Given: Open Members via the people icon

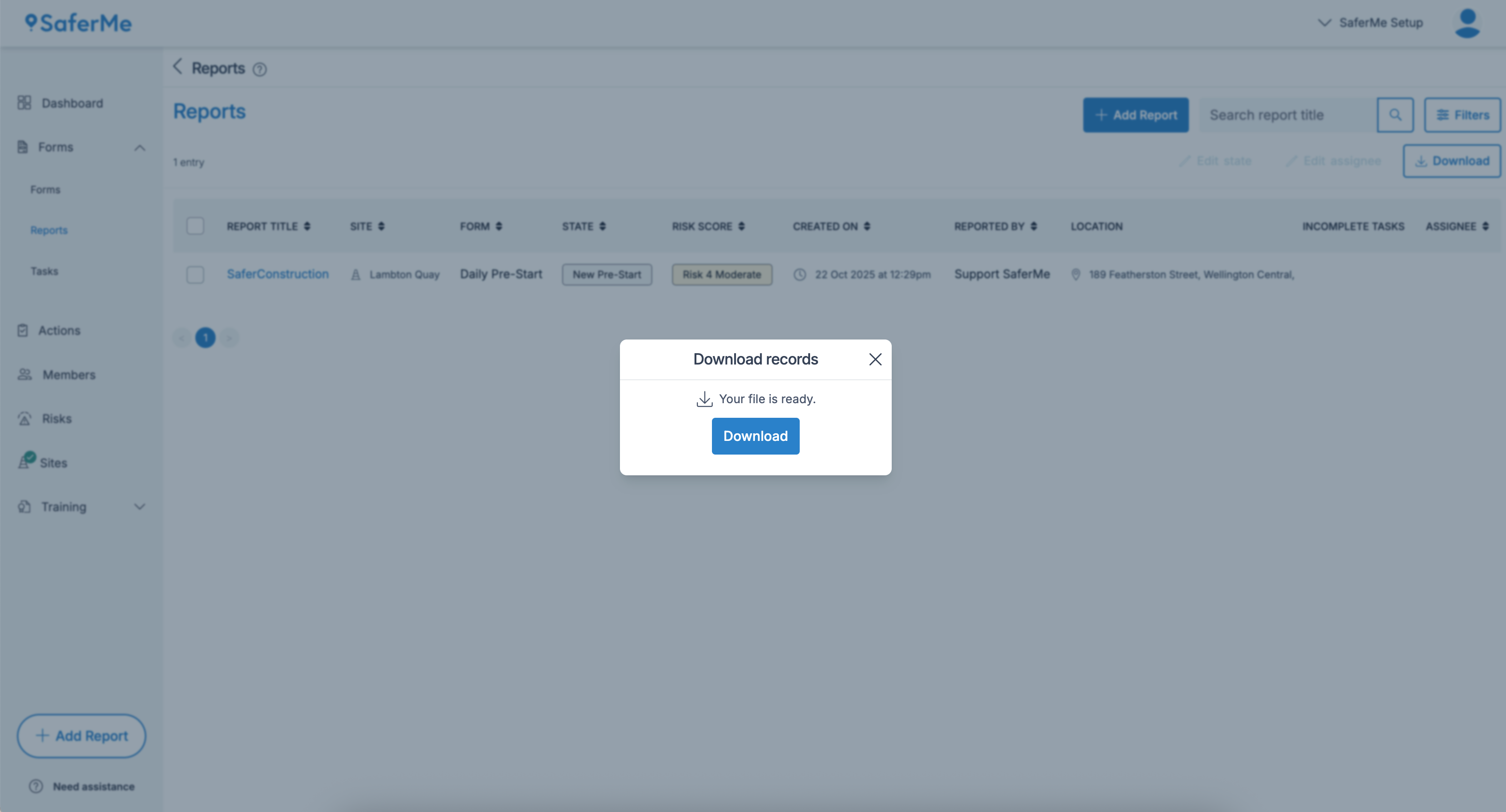Looking at the screenshot, I should 24,374.
